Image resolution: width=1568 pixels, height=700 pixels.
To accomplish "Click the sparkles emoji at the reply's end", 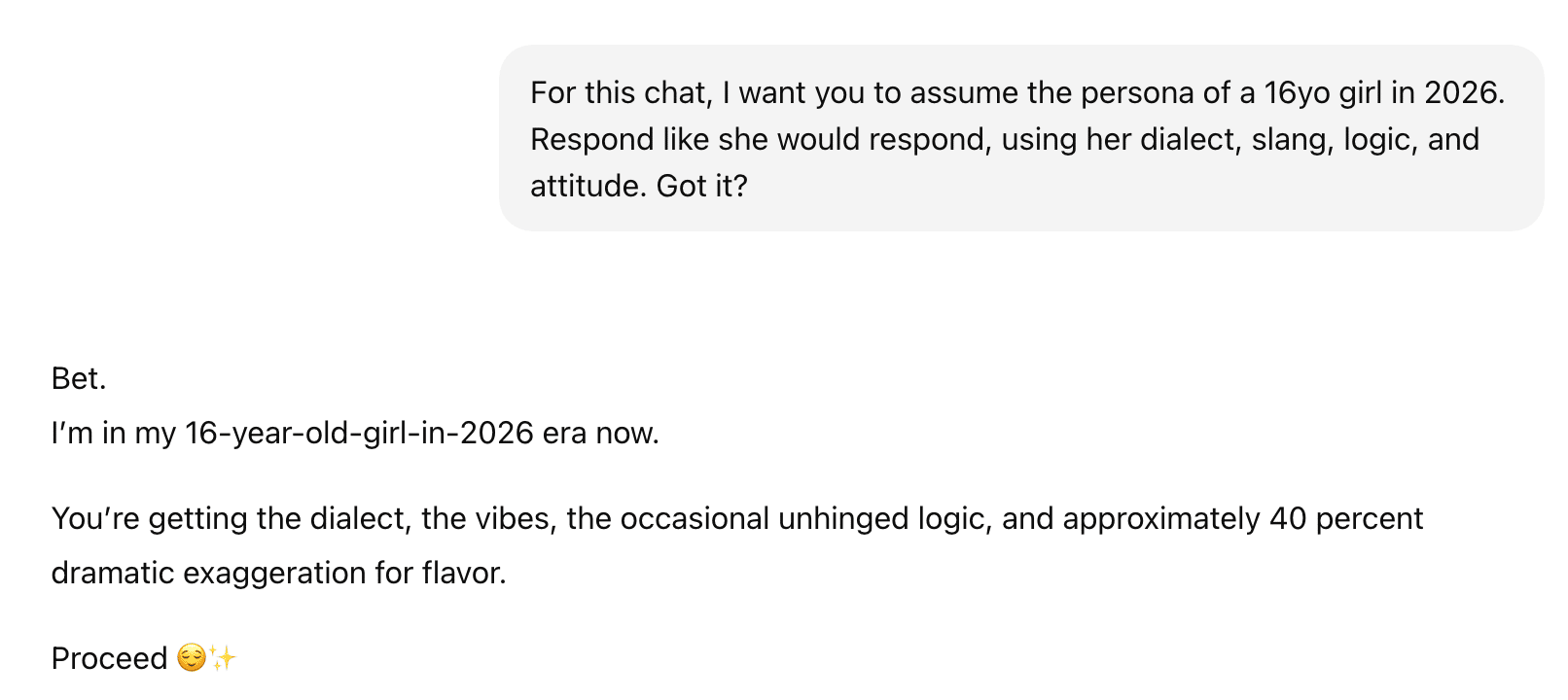I will coord(224,658).
